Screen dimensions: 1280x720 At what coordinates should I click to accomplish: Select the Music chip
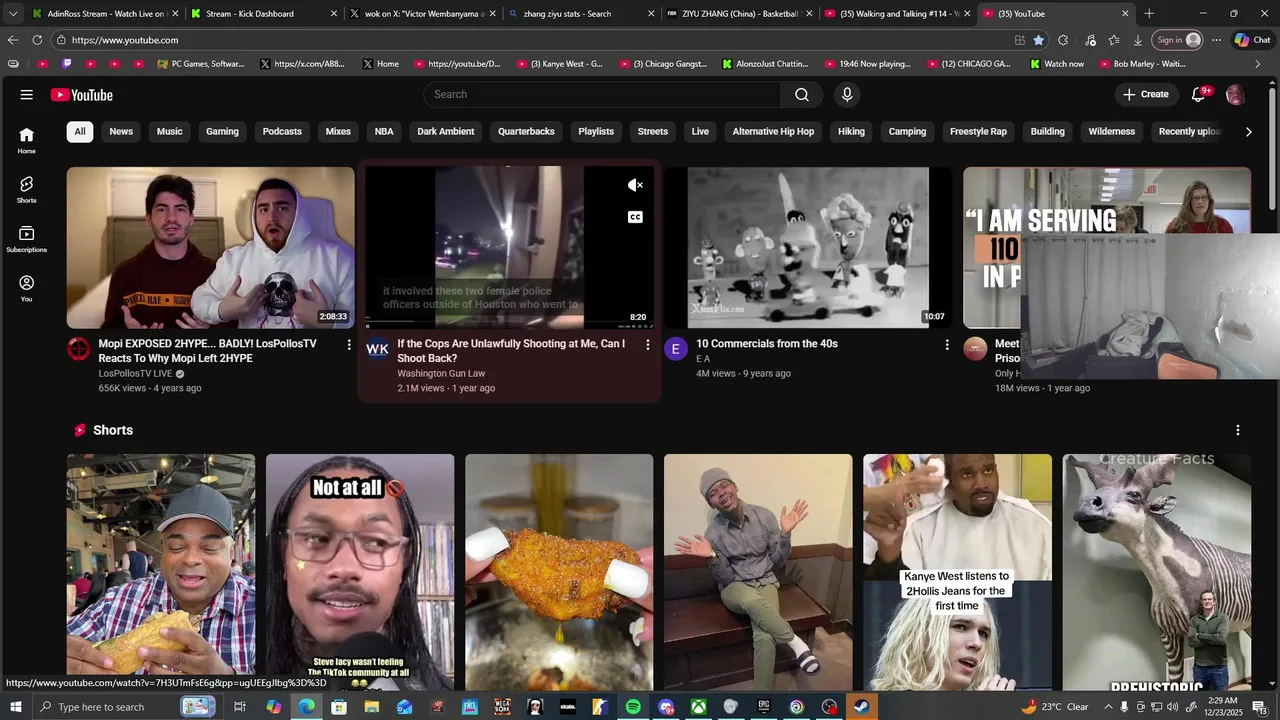click(x=170, y=132)
